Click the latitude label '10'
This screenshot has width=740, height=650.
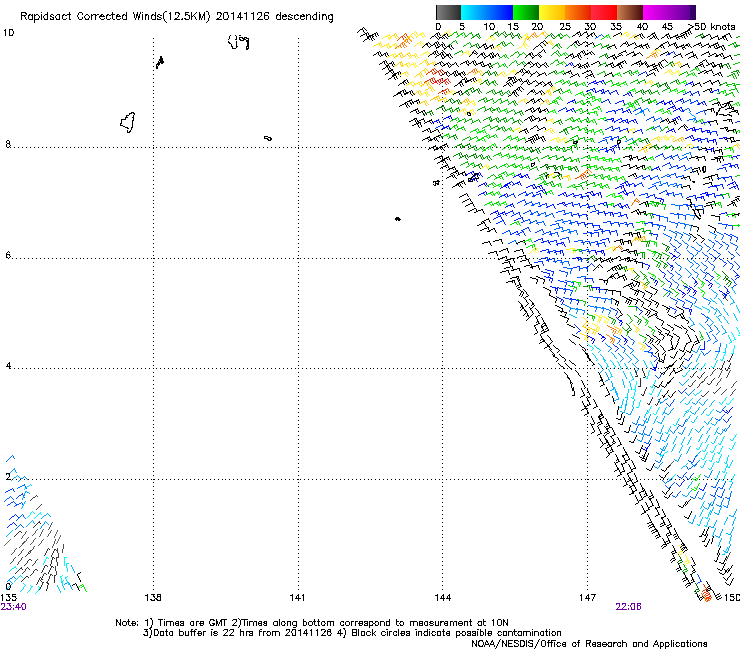coord(8,33)
